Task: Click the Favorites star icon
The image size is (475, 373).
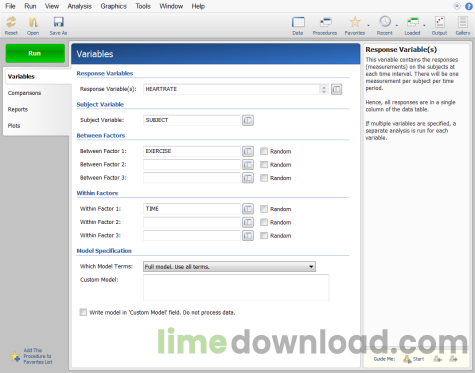Action: (x=355, y=26)
